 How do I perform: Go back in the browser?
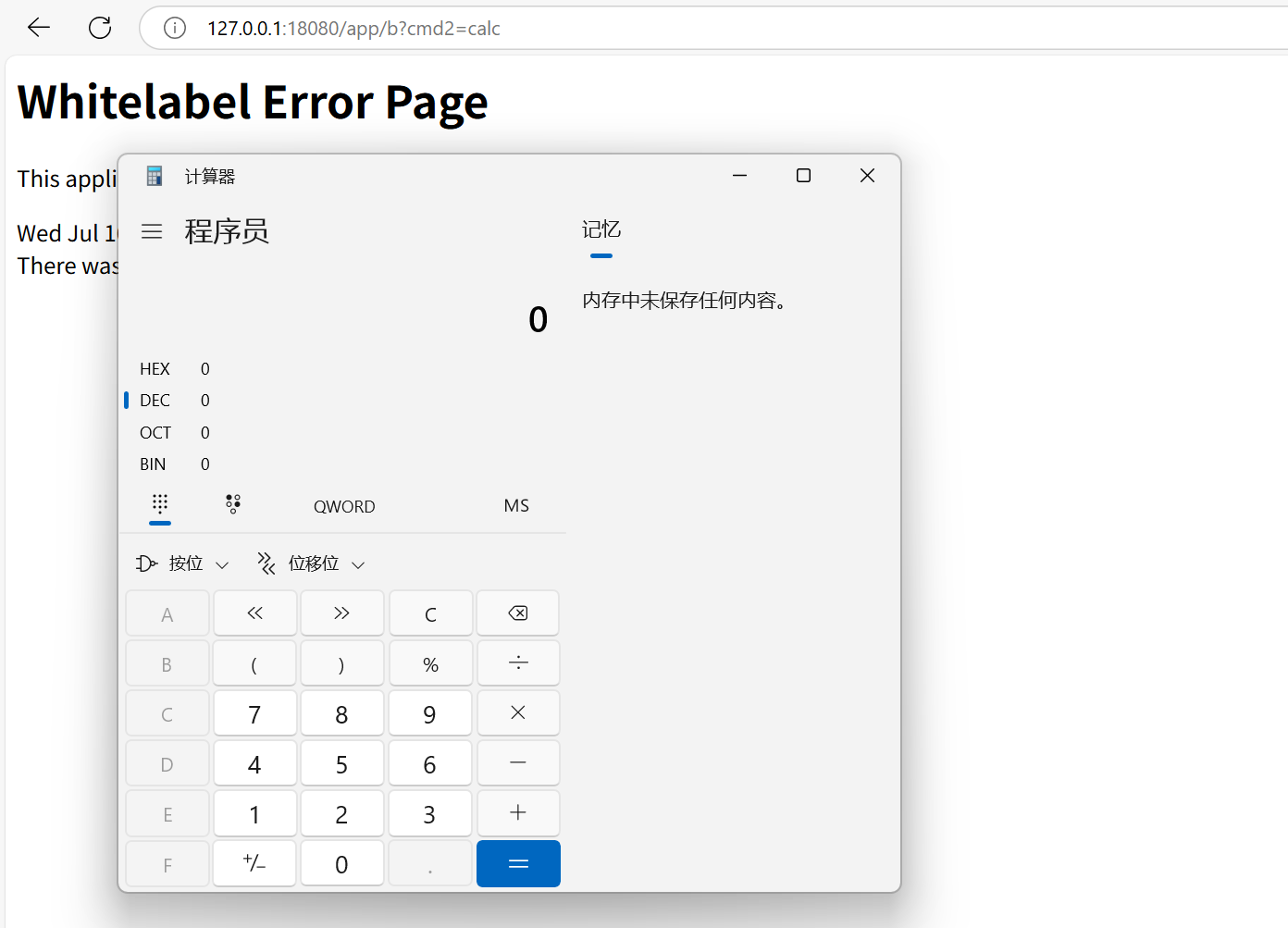pos(39,28)
